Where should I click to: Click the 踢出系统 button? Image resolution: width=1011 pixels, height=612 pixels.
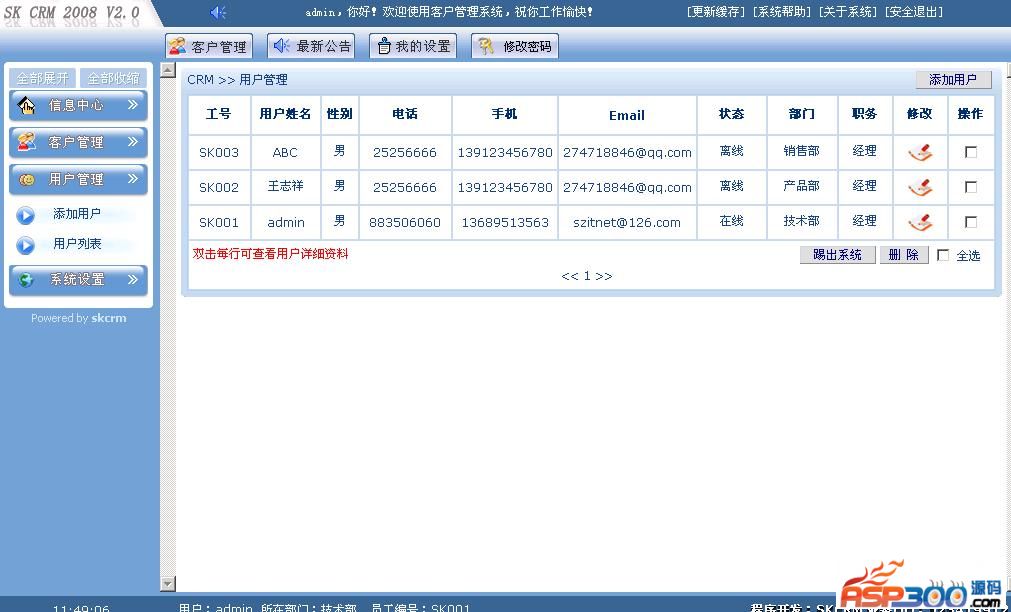(x=838, y=255)
